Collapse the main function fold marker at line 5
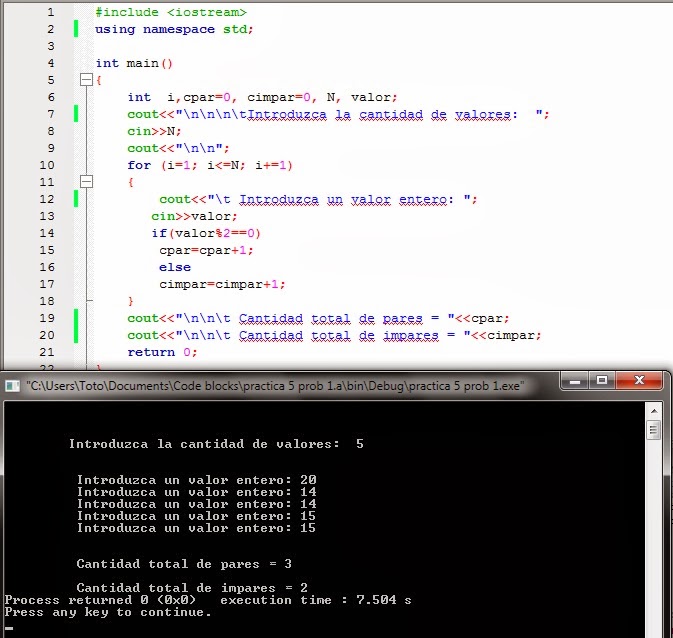 click(86, 79)
